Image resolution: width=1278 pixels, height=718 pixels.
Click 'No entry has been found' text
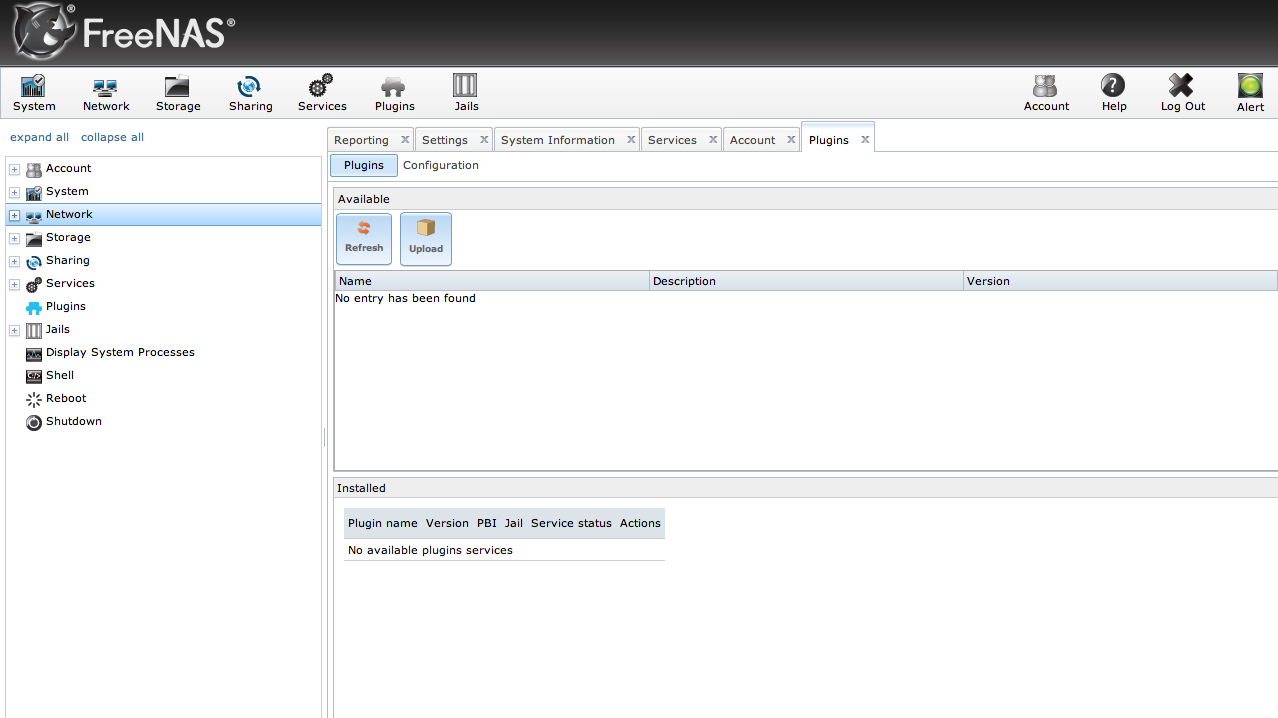pyautogui.click(x=405, y=298)
